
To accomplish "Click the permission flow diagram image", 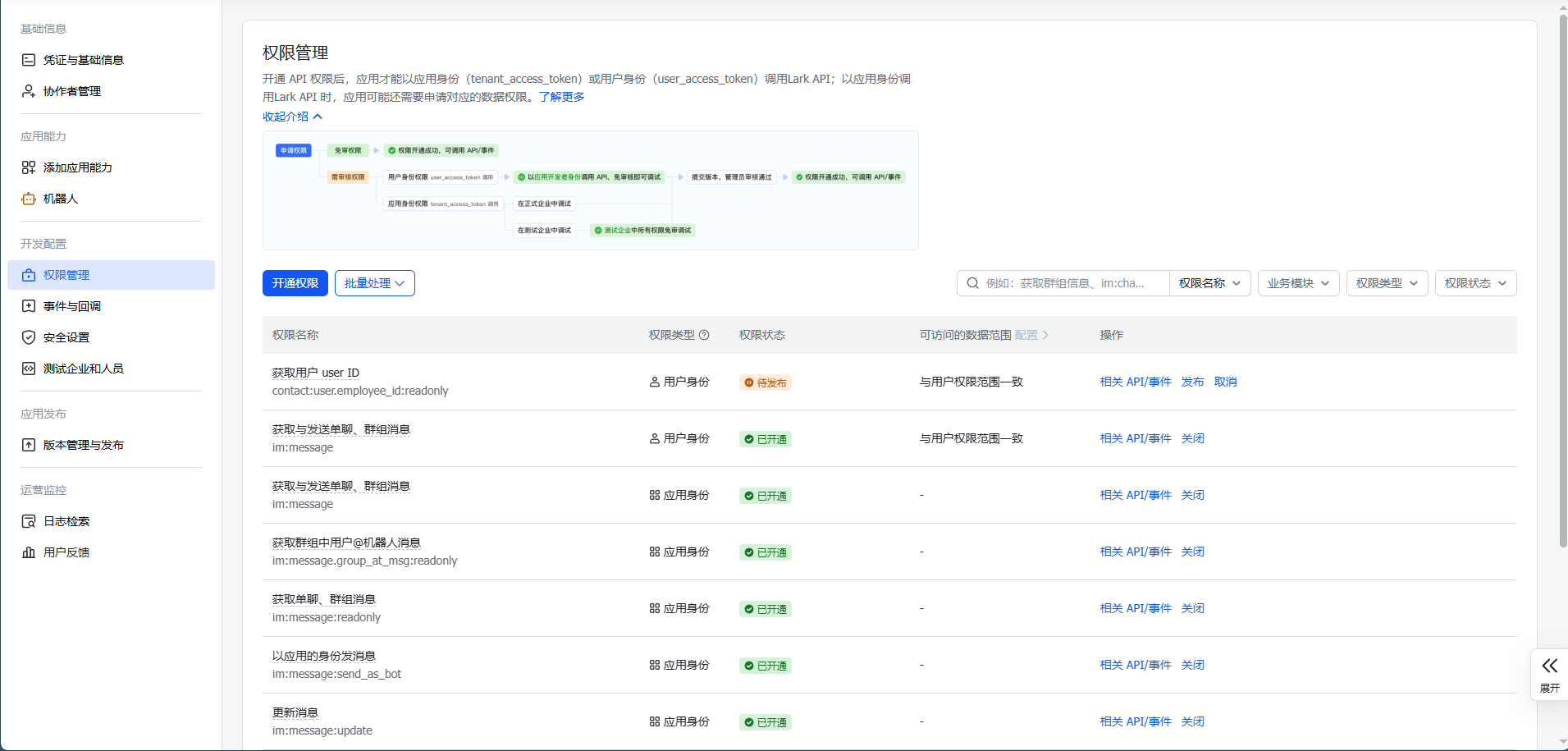I will tap(590, 190).
